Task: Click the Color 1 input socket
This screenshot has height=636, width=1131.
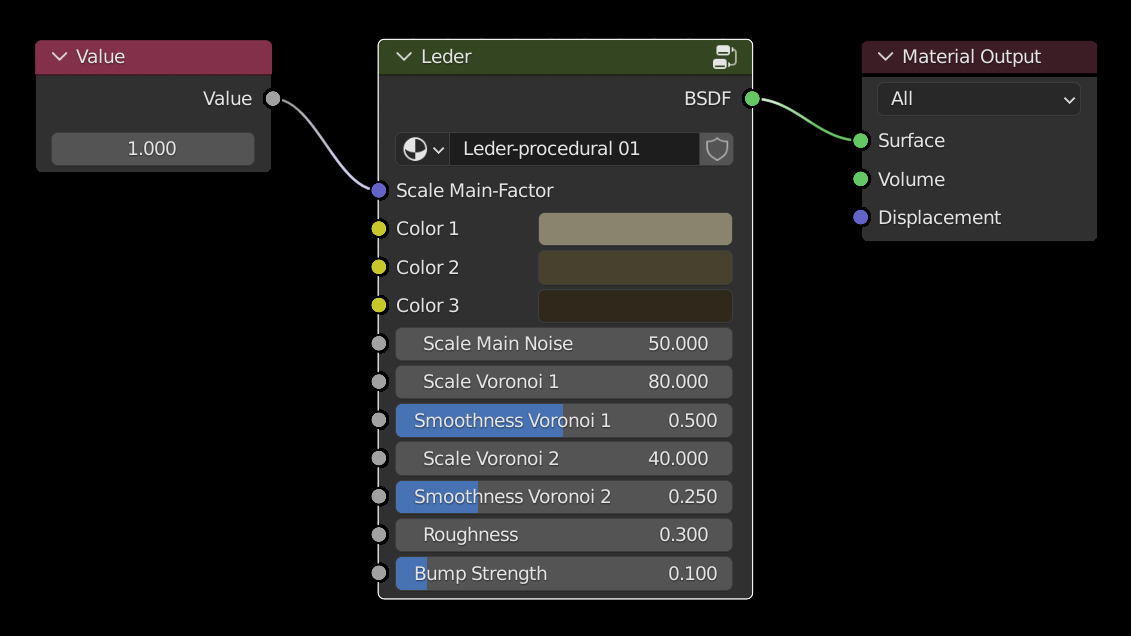Action: pyautogui.click(x=379, y=229)
